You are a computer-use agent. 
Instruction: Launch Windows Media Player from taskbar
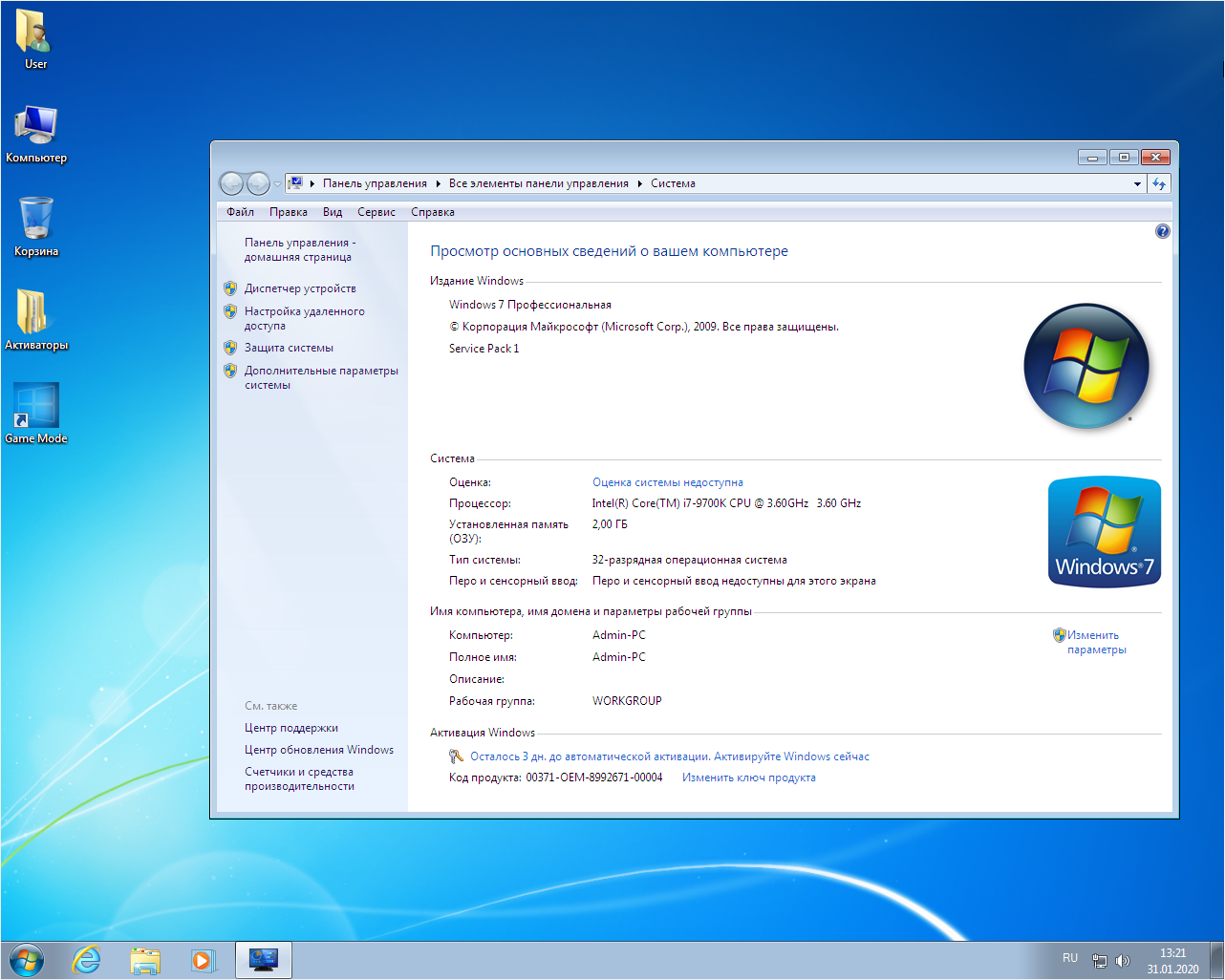pyautogui.click(x=203, y=960)
